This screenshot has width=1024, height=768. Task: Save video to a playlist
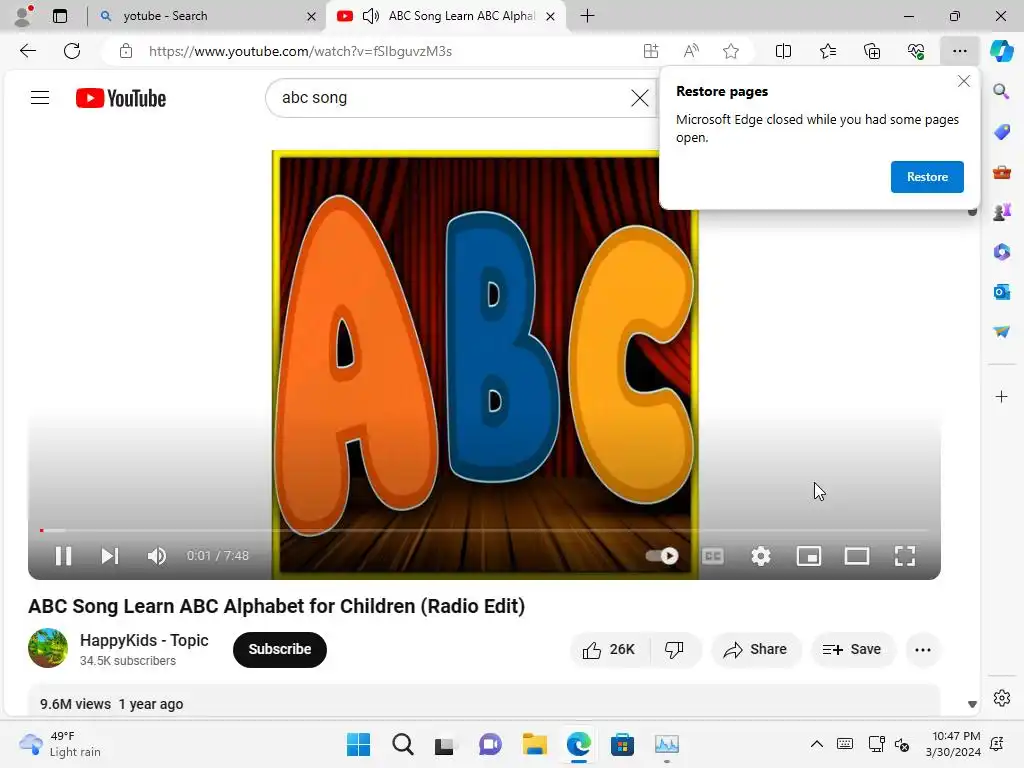852,649
